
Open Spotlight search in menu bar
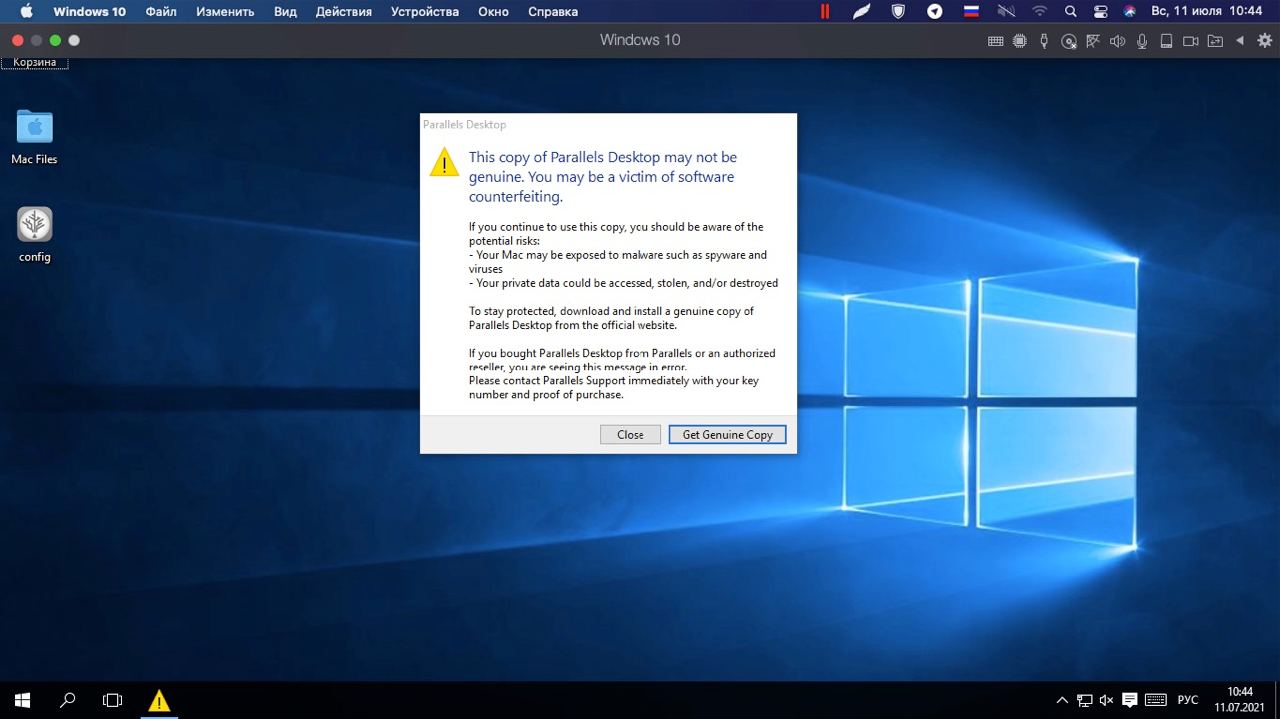click(1071, 12)
